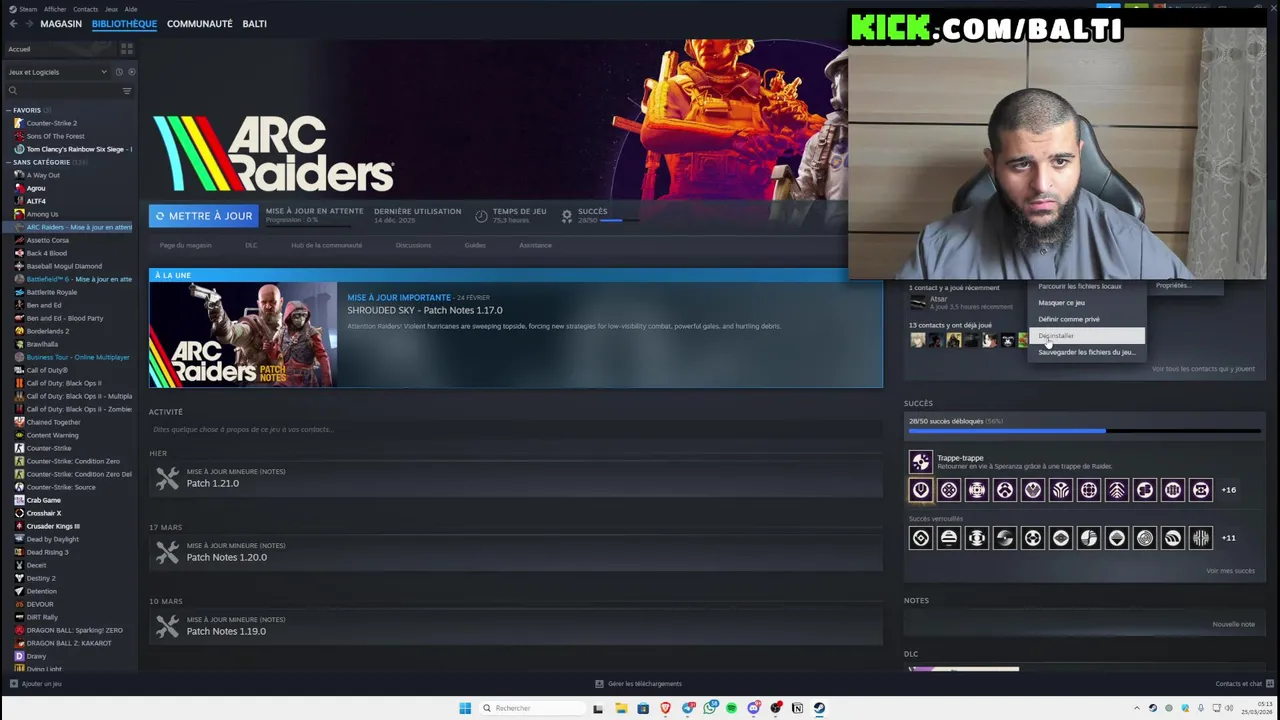The image size is (1280, 720).
Task: Open the Jeux et Logiciels dropdown
Action: click(x=57, y=72)
